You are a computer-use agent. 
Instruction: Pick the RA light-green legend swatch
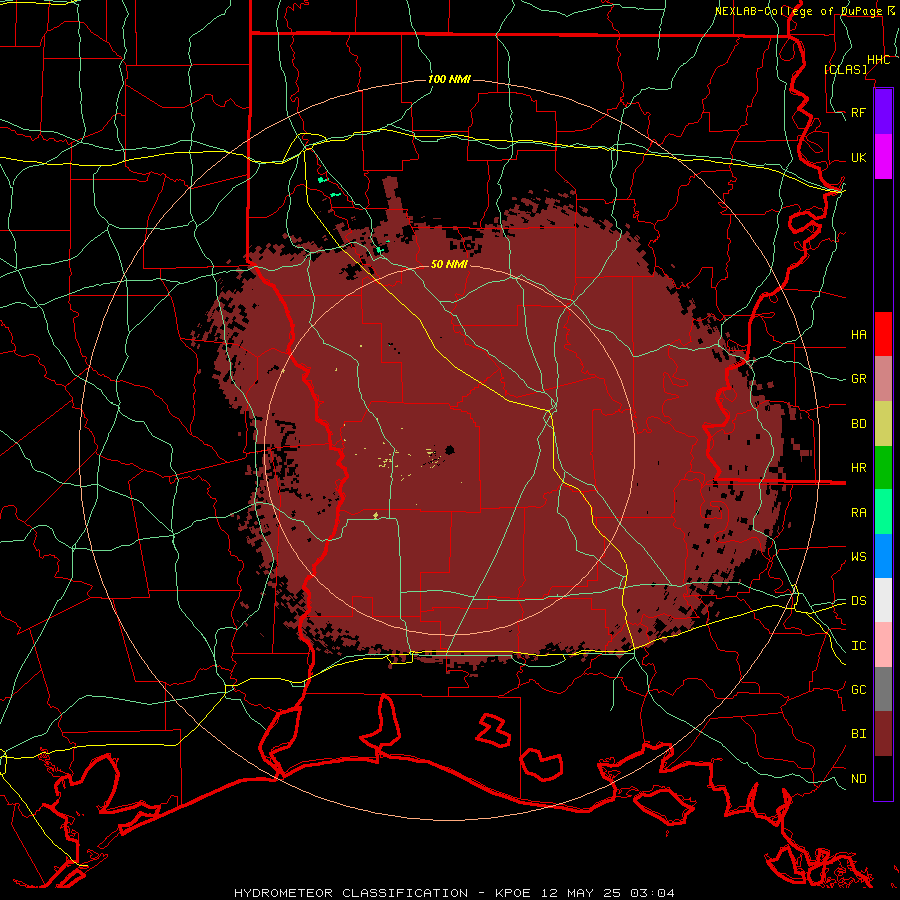point(883,512)
